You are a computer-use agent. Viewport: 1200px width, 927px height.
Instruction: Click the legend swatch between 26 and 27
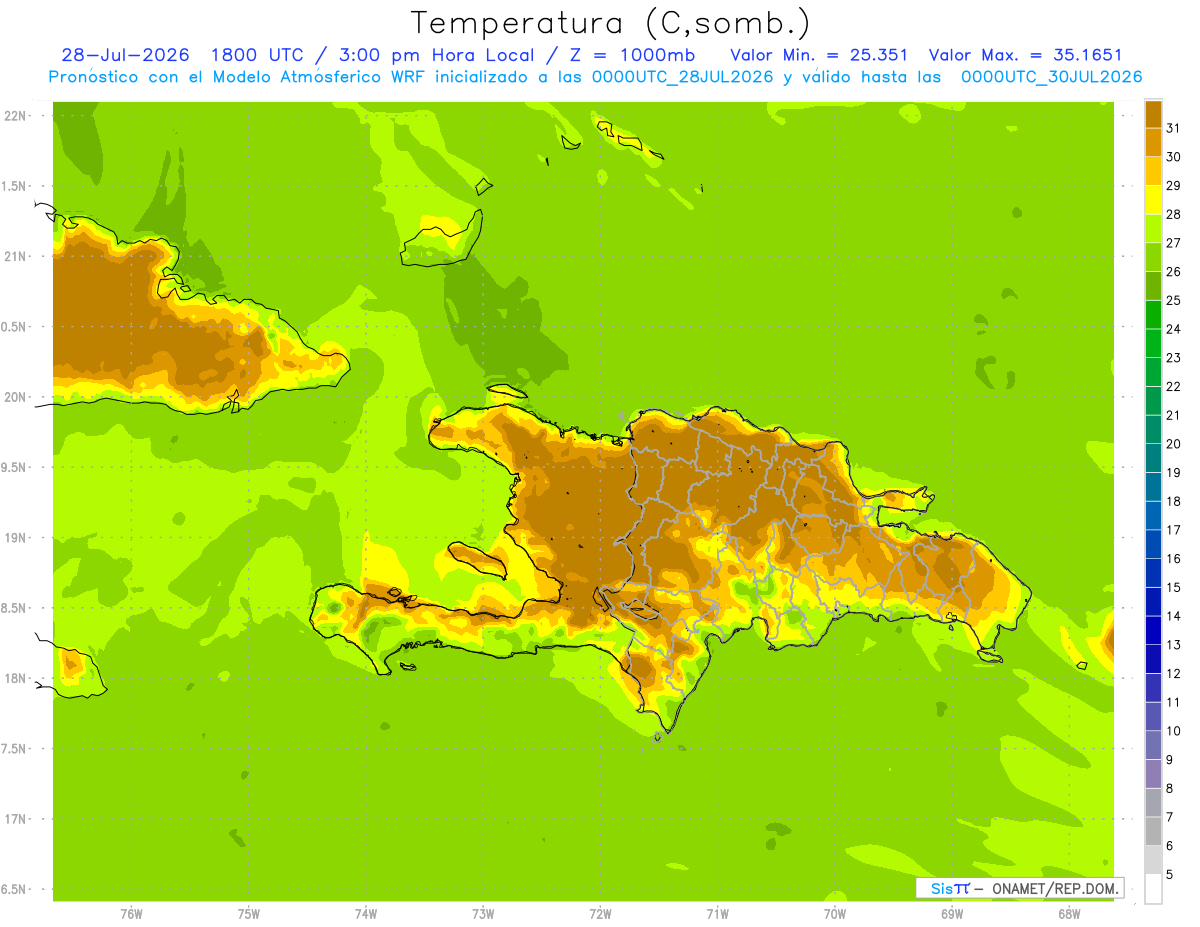(x=1153, y=257)
